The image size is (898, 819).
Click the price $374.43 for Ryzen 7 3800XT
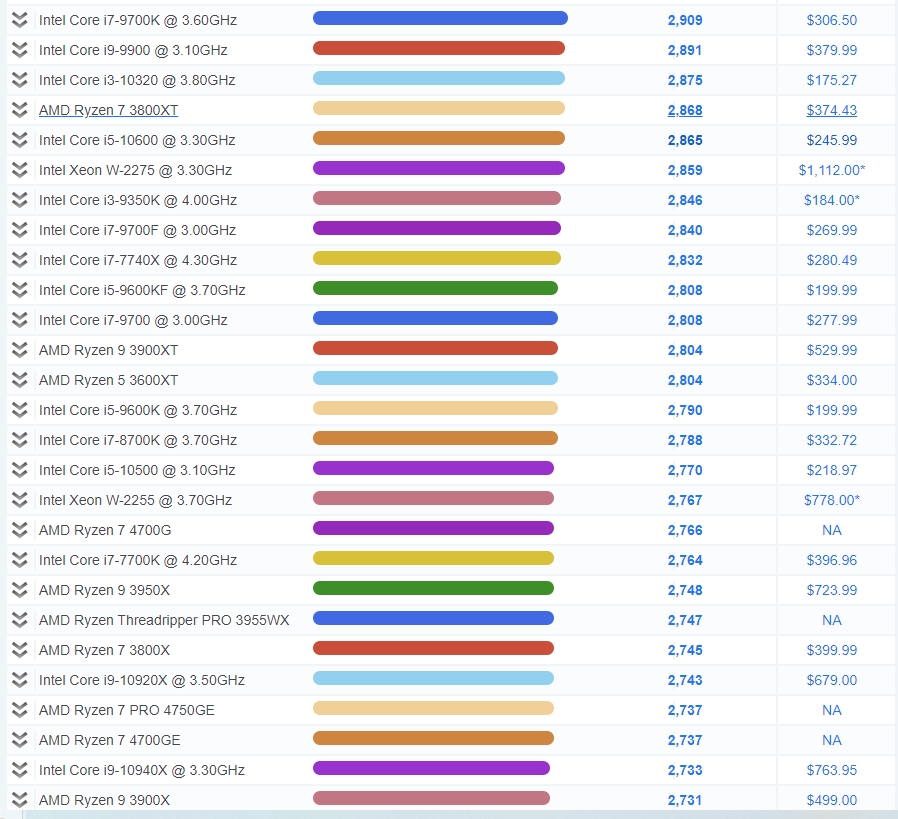pos(832,110)
